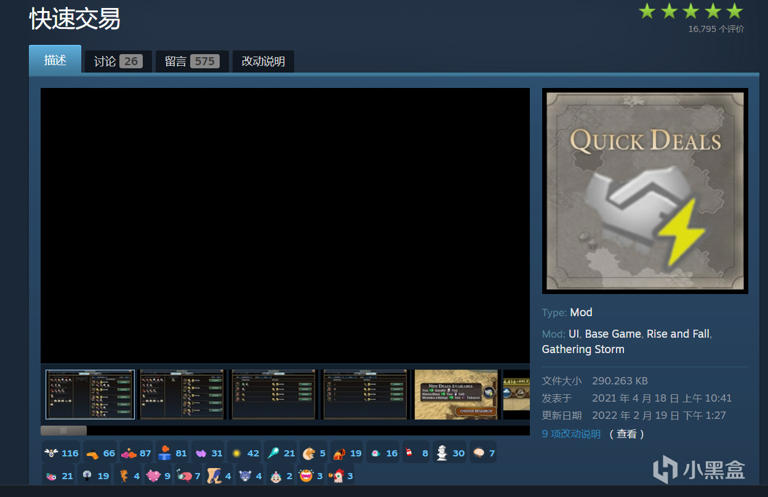
Task: Select the award icon with count 81
Action: tap(164, 453)
